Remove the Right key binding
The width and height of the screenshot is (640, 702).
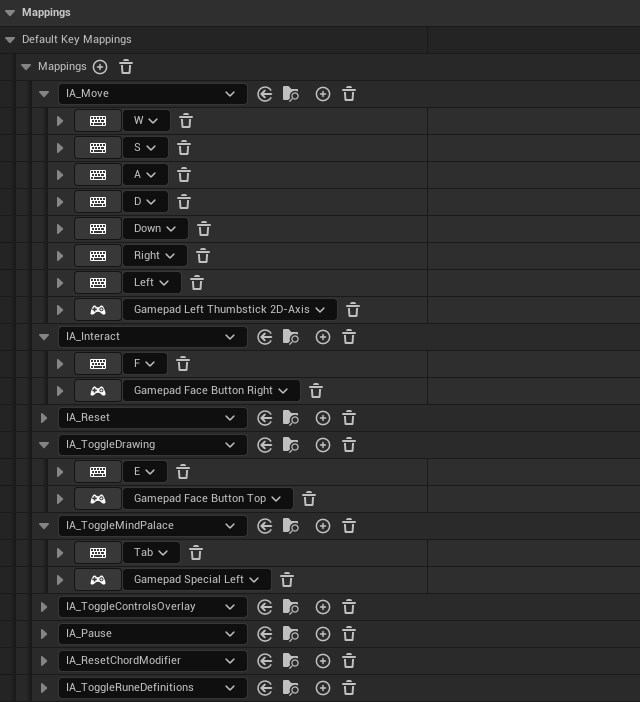click(x=203, y=256)
